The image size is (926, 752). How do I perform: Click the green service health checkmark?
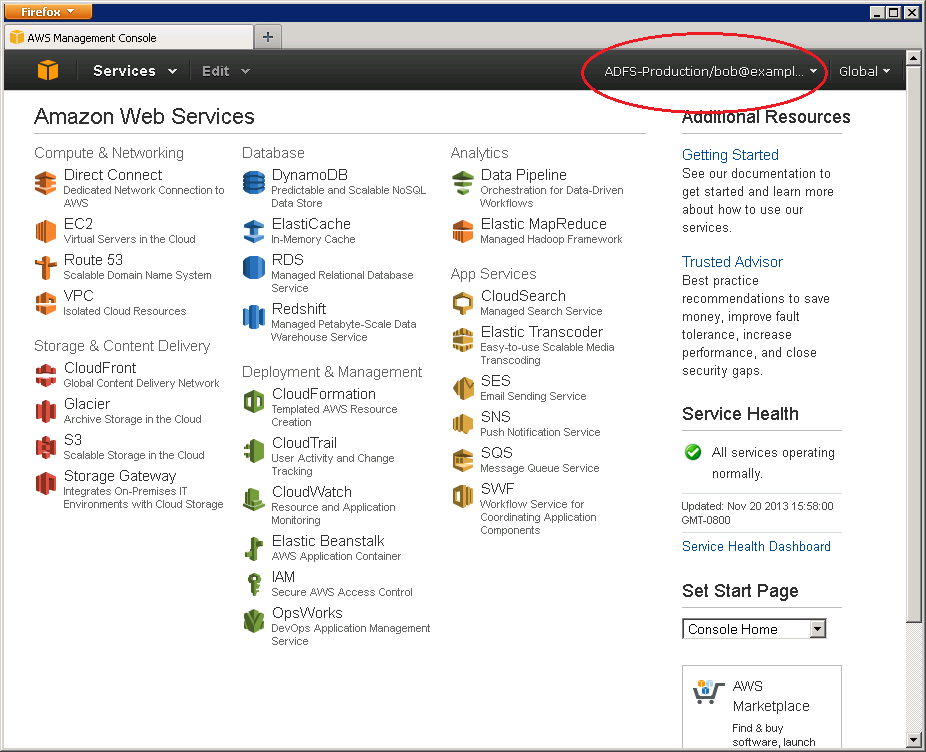point(693,452)
